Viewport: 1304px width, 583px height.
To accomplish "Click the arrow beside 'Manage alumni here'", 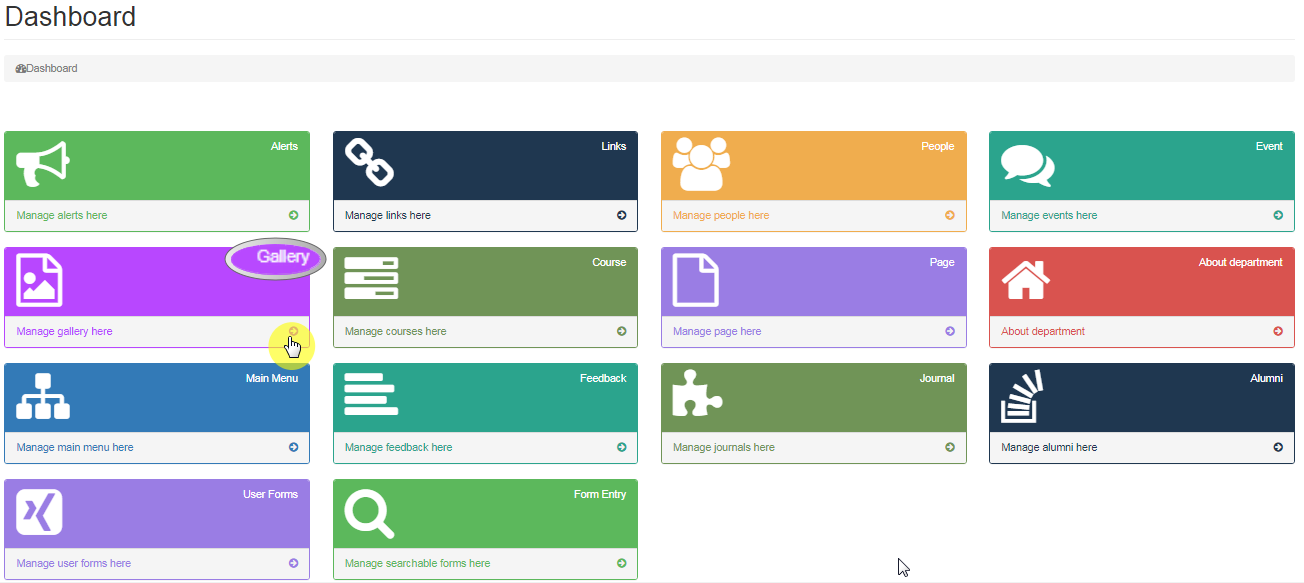I will (1278, 447).
